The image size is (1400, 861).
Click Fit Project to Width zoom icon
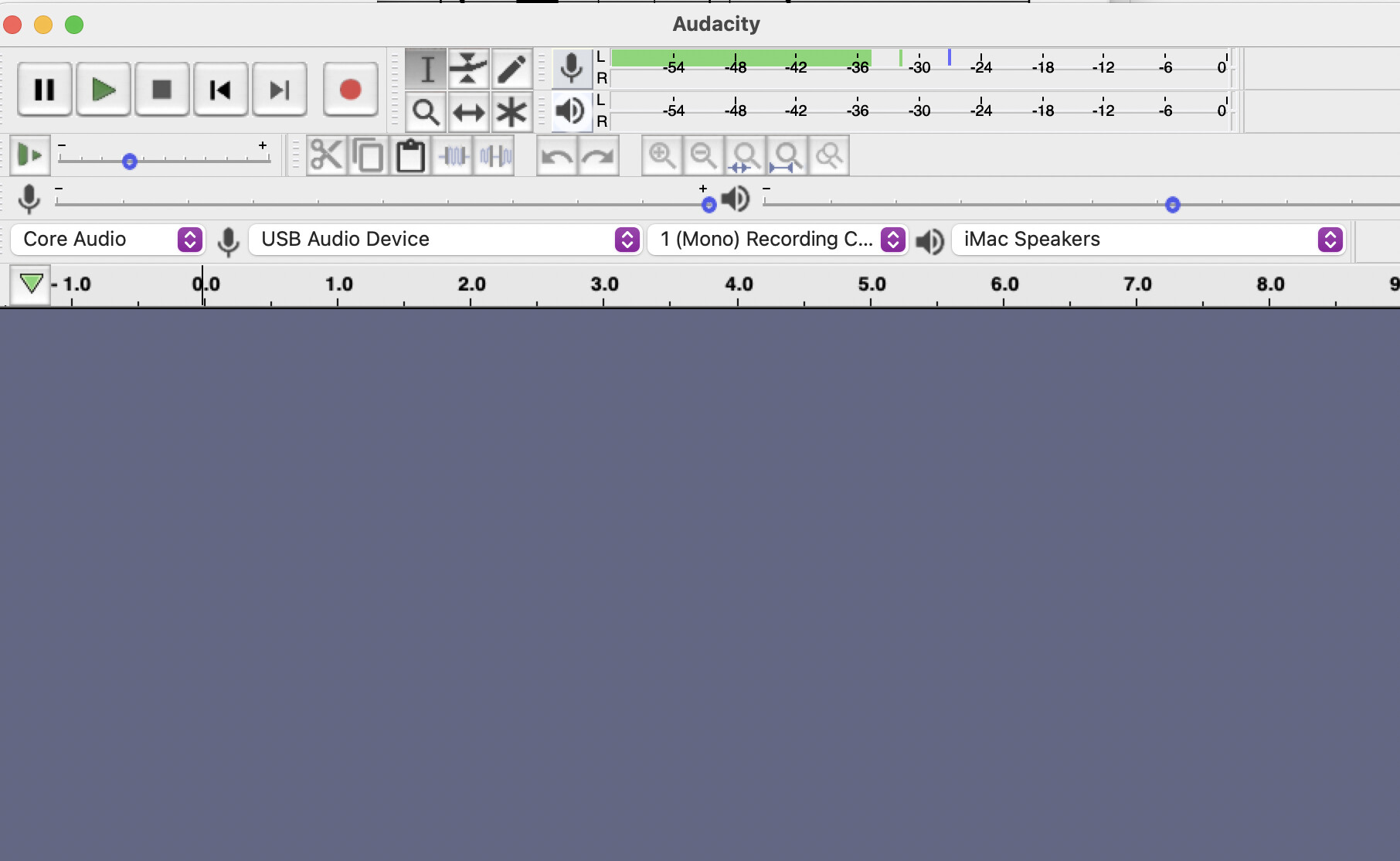[787, 155]
